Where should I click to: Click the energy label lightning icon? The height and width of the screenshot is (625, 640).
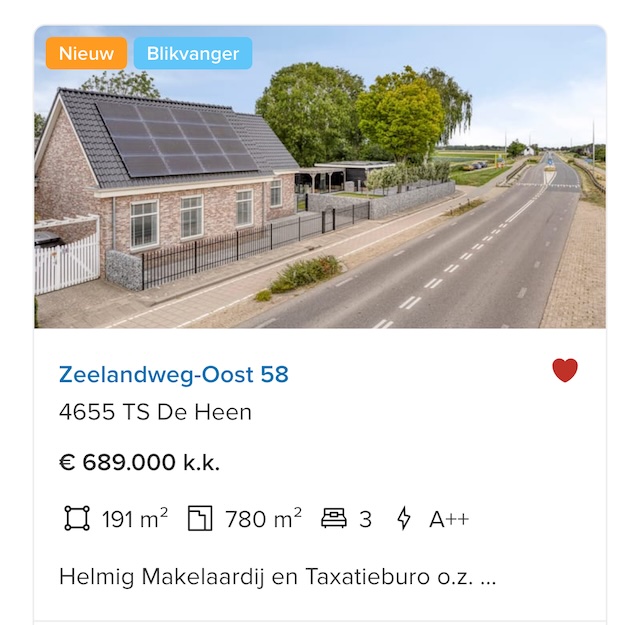coord(404,518)
